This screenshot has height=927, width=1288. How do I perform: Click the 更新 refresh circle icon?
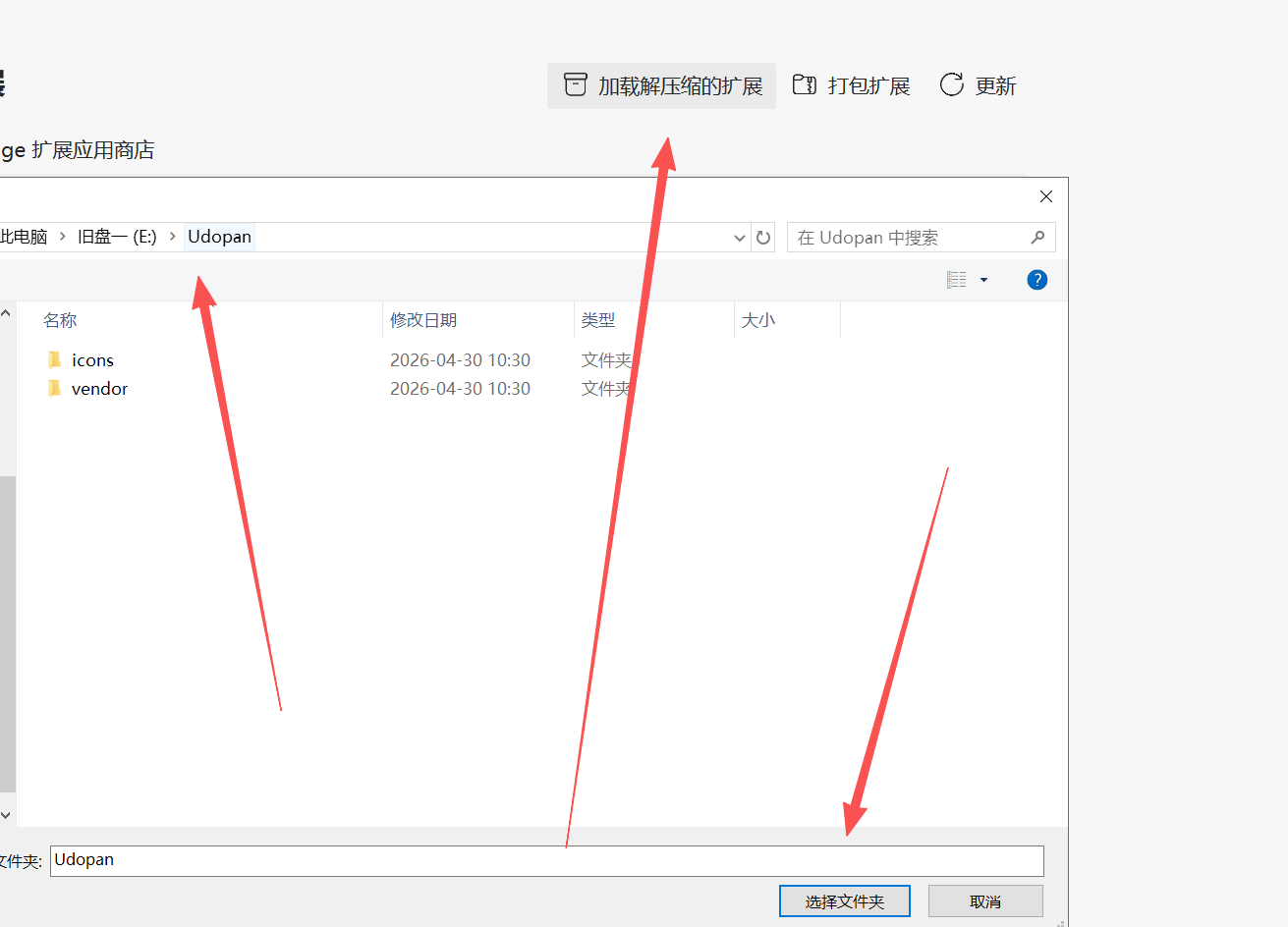point(951,85)
